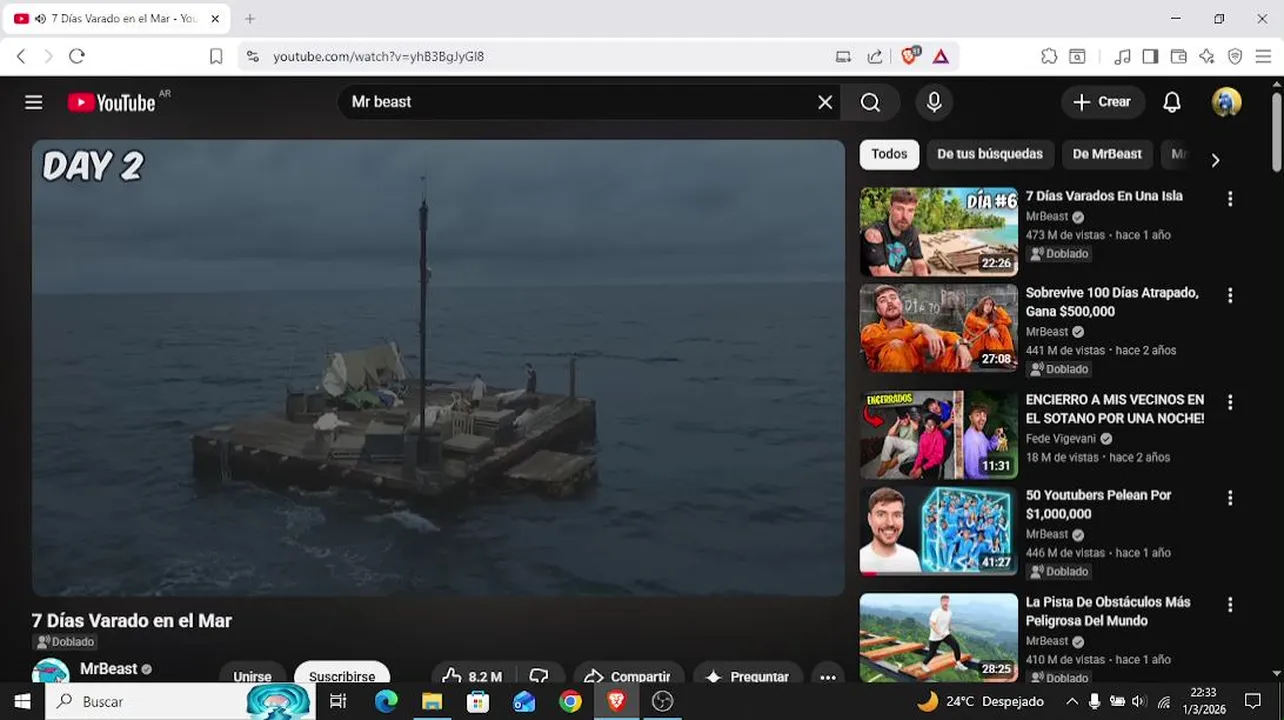This screenshot has width=1284, height=720.
Task: Open options for '50 Youtubers Pelean' video
Action: tap(1230, 498)
